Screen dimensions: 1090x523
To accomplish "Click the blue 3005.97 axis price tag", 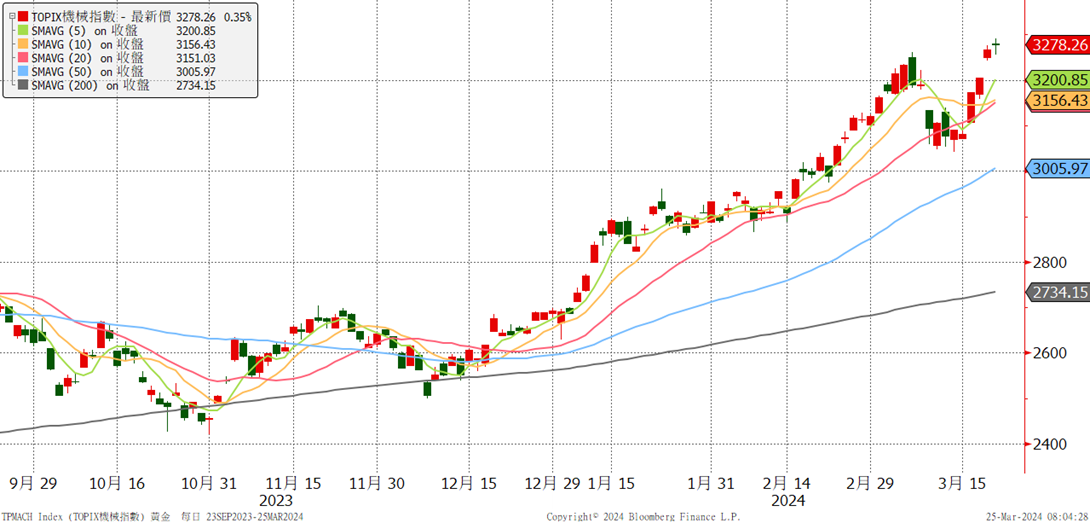I will tap(1057, 169).
